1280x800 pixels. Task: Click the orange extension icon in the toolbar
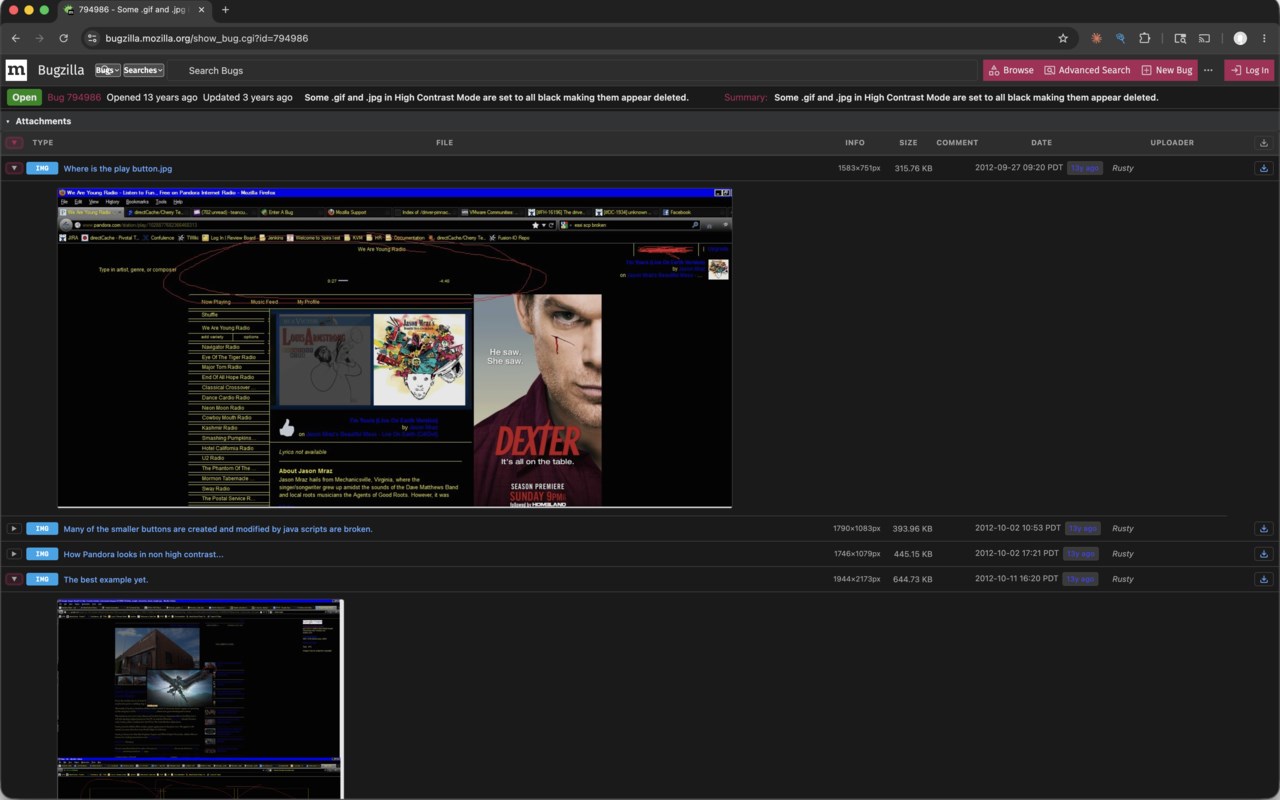[1096, 38]
